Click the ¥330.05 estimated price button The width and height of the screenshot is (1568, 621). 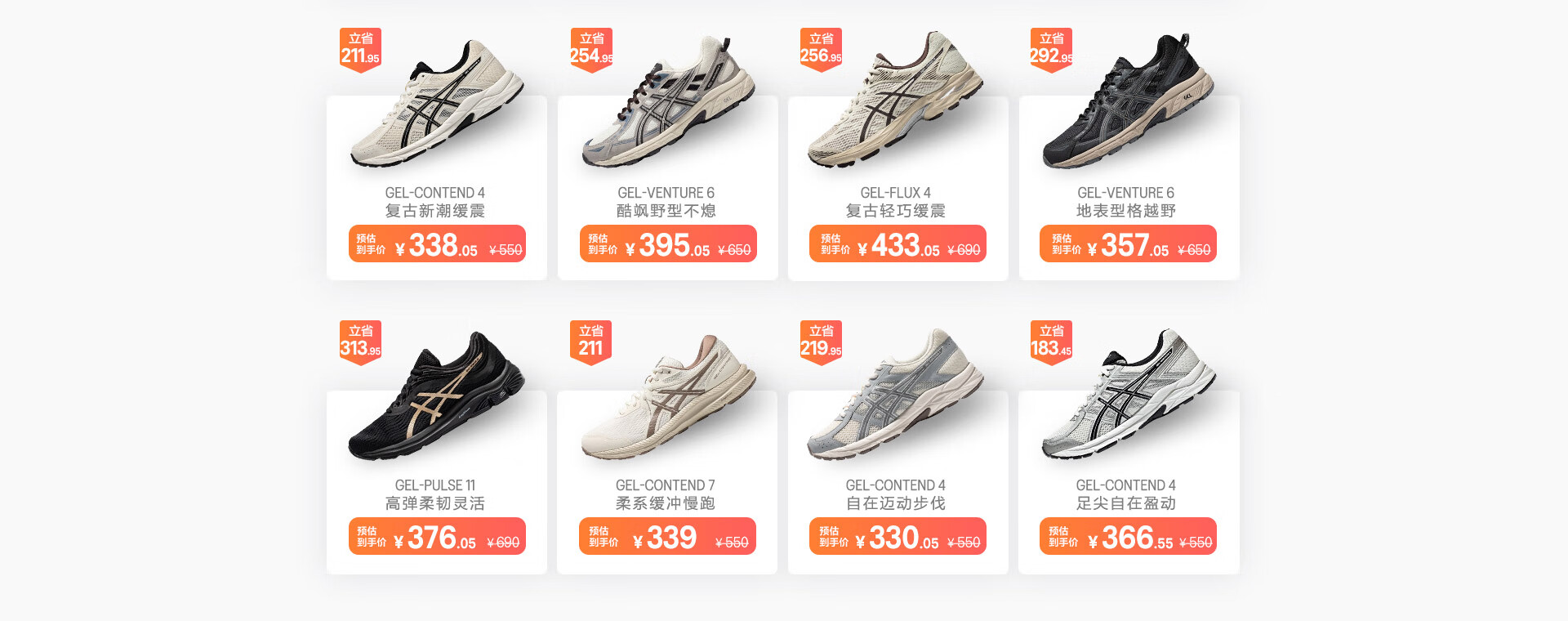coord(898,536)
